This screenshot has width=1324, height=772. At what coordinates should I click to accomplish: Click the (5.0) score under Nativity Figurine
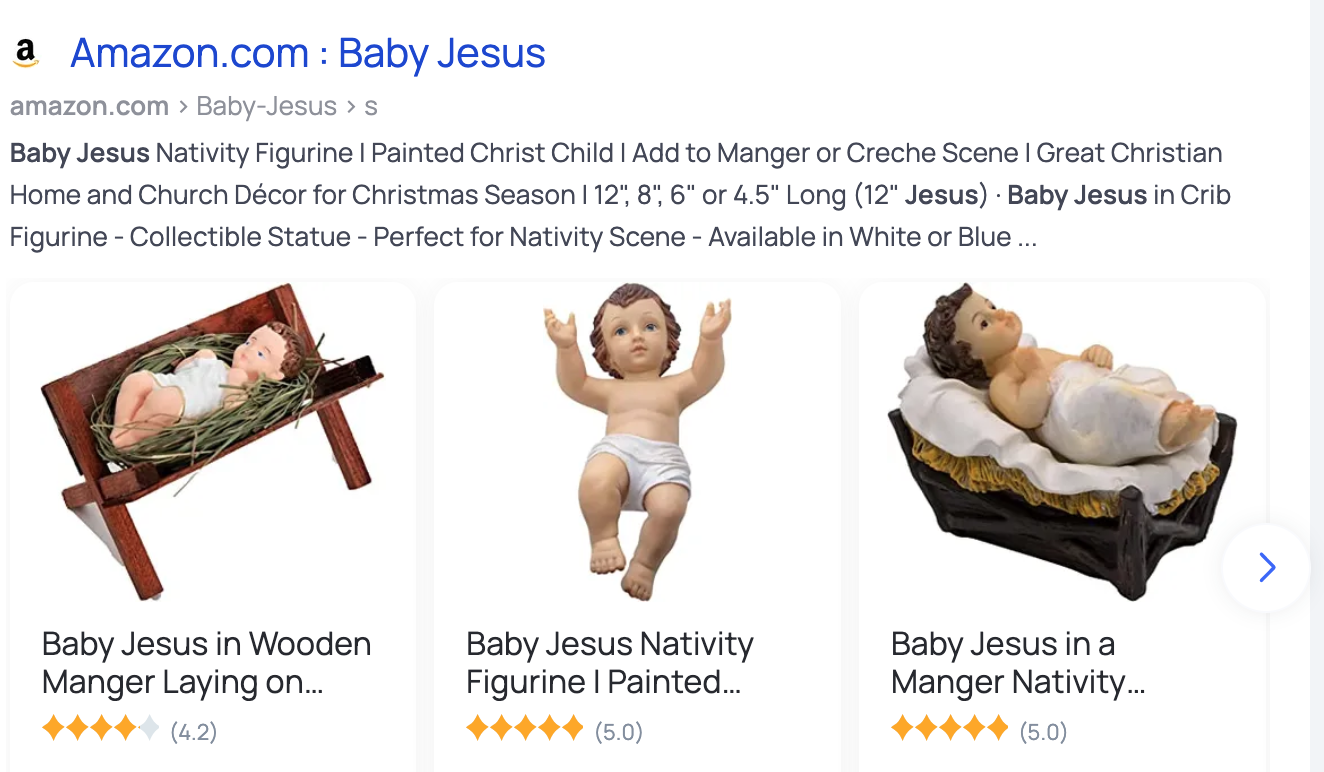[618, 732]
